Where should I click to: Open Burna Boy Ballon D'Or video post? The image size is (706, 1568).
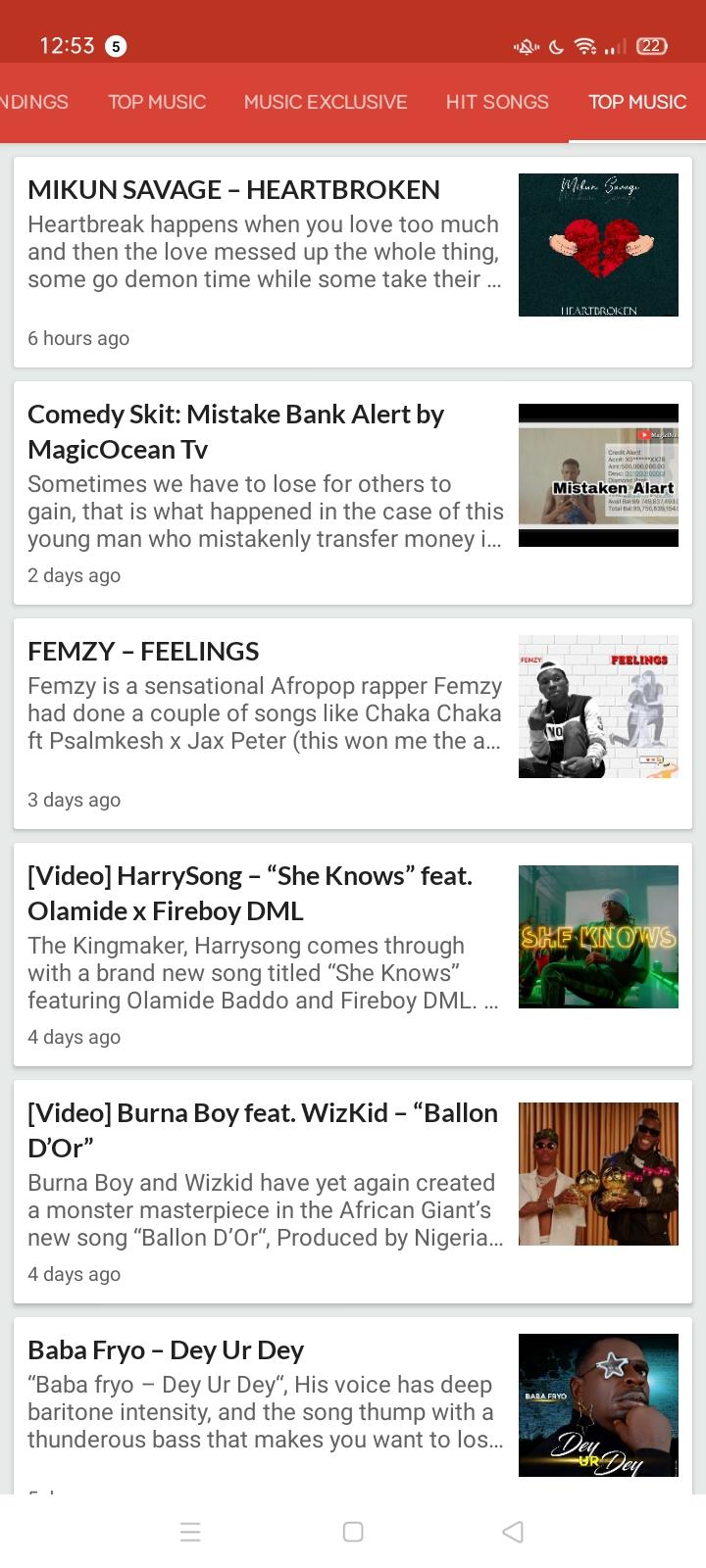pyautogui.click(x=263, y=1130)
